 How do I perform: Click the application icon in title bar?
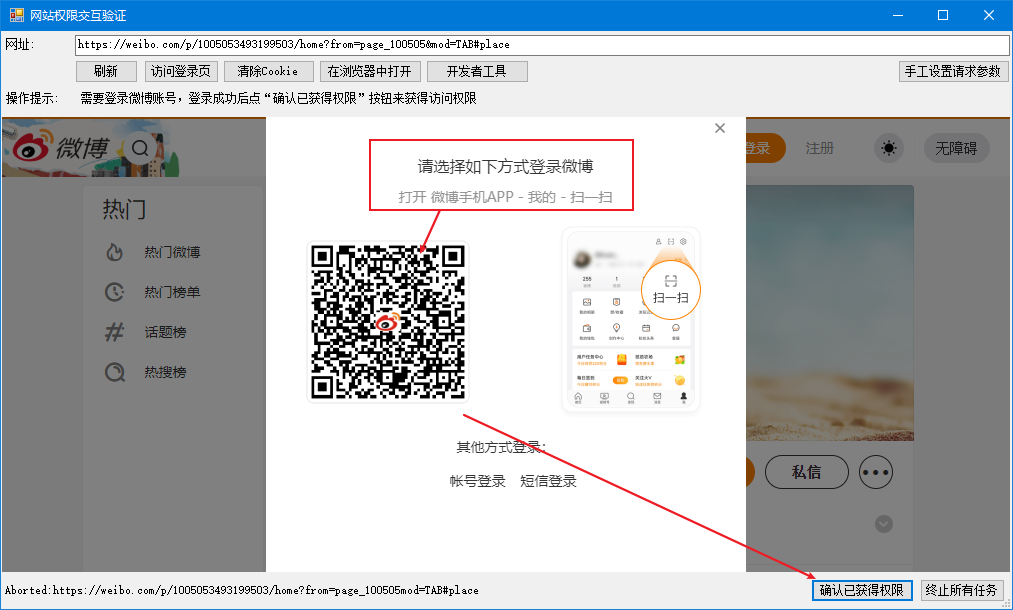pyautogui.click(x=16, y=15)
